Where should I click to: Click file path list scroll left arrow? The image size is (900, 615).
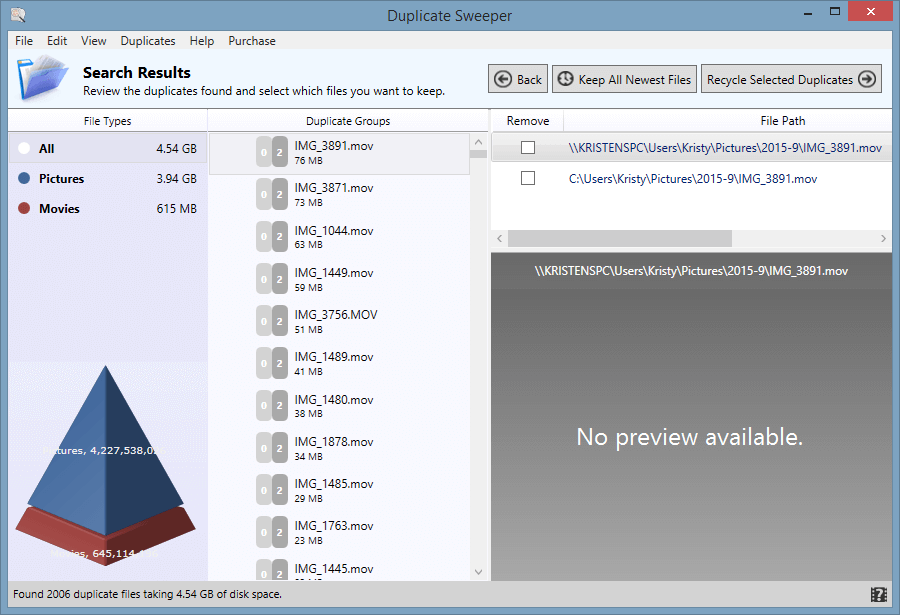(499, 238)
